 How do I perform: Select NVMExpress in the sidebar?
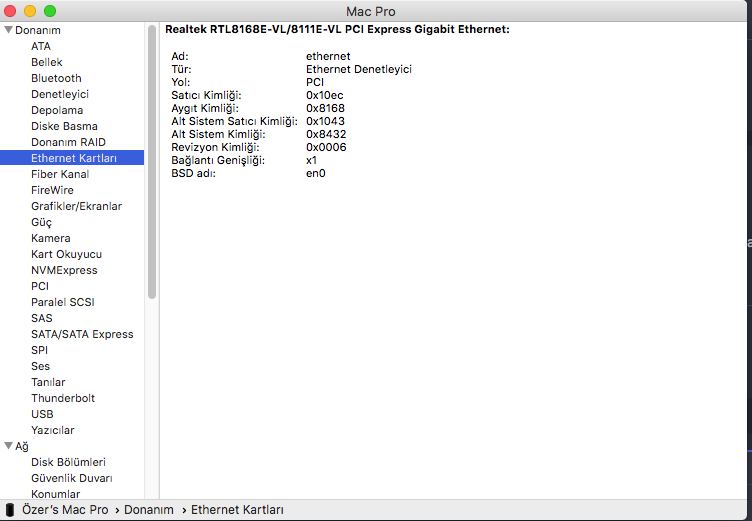(64, 270)
